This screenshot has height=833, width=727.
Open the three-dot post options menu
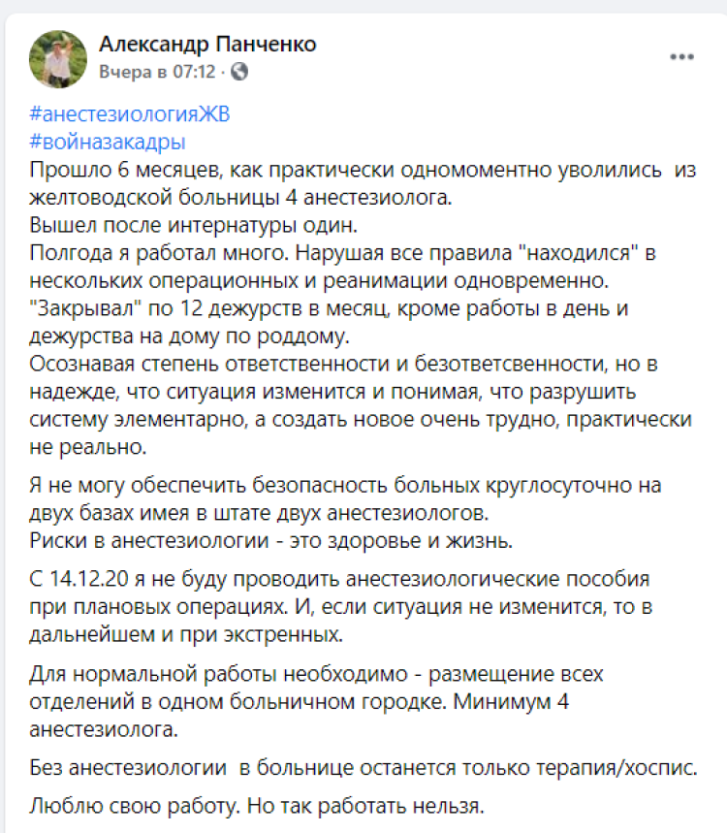click(682, 57)
